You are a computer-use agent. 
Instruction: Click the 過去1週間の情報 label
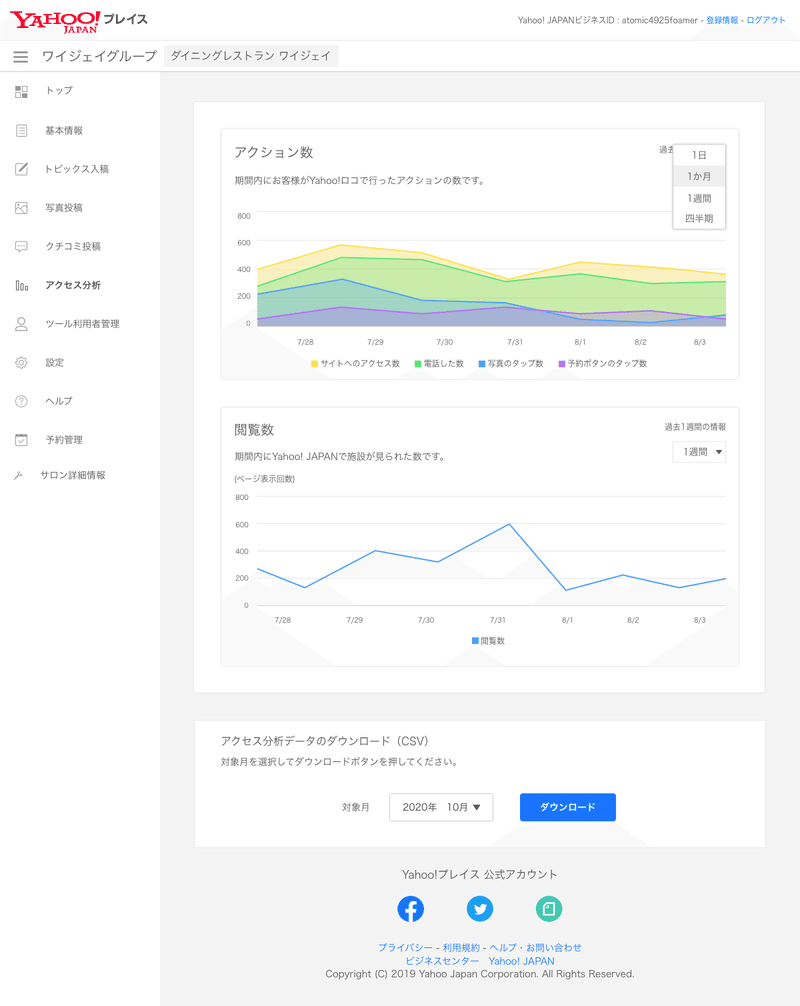pyautogui.click(x=695, y=427)
